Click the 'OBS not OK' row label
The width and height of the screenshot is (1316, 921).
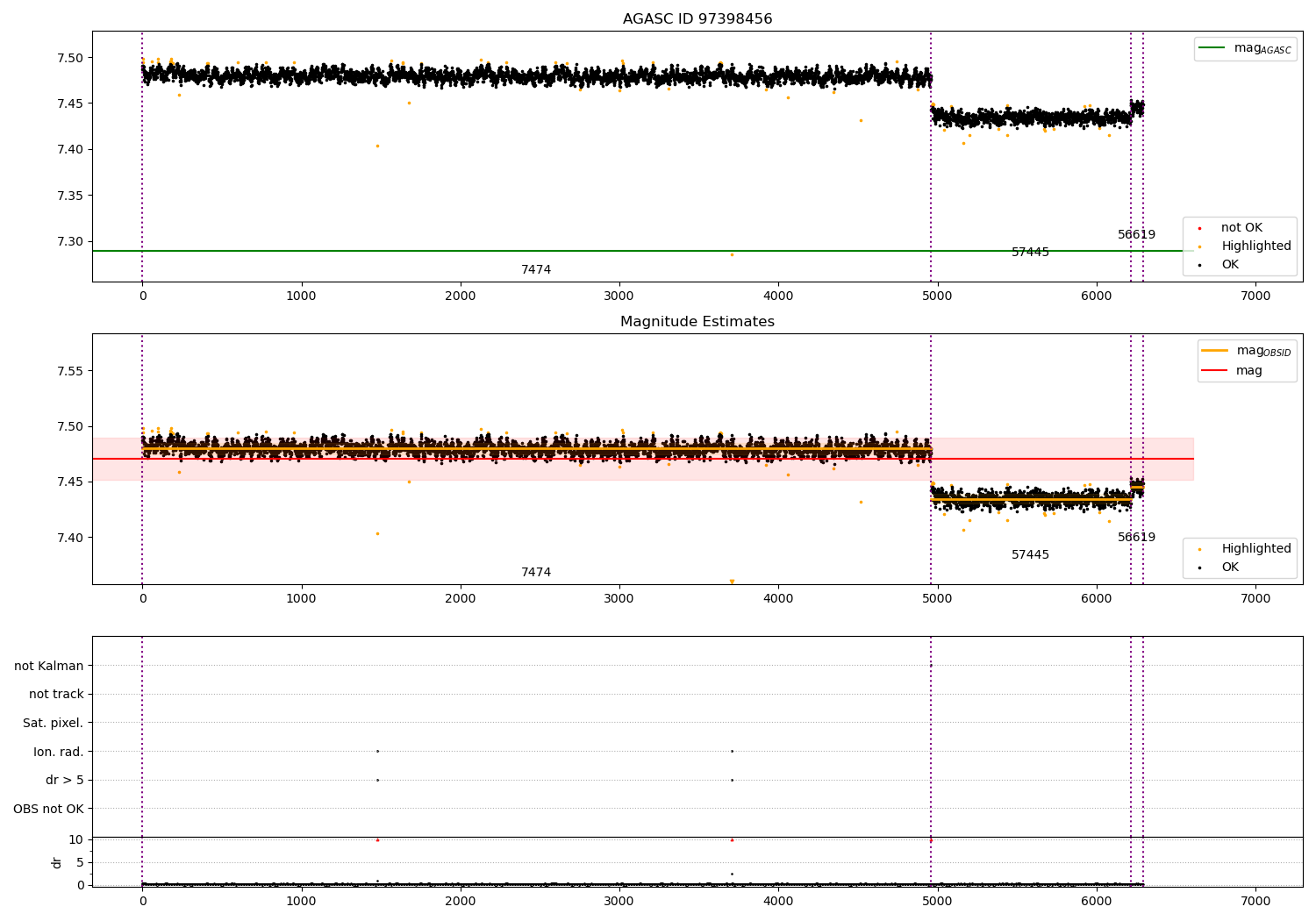click(x=49, y=809)
